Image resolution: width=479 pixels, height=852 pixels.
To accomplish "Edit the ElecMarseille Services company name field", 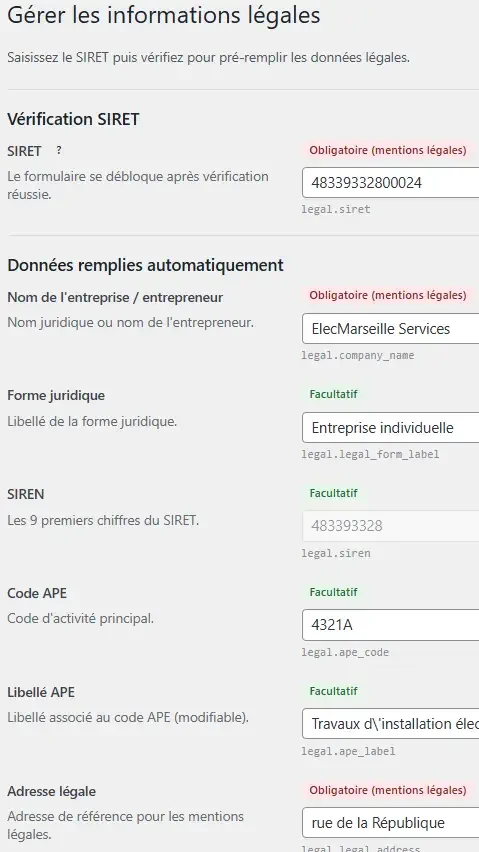I will 390,329.
